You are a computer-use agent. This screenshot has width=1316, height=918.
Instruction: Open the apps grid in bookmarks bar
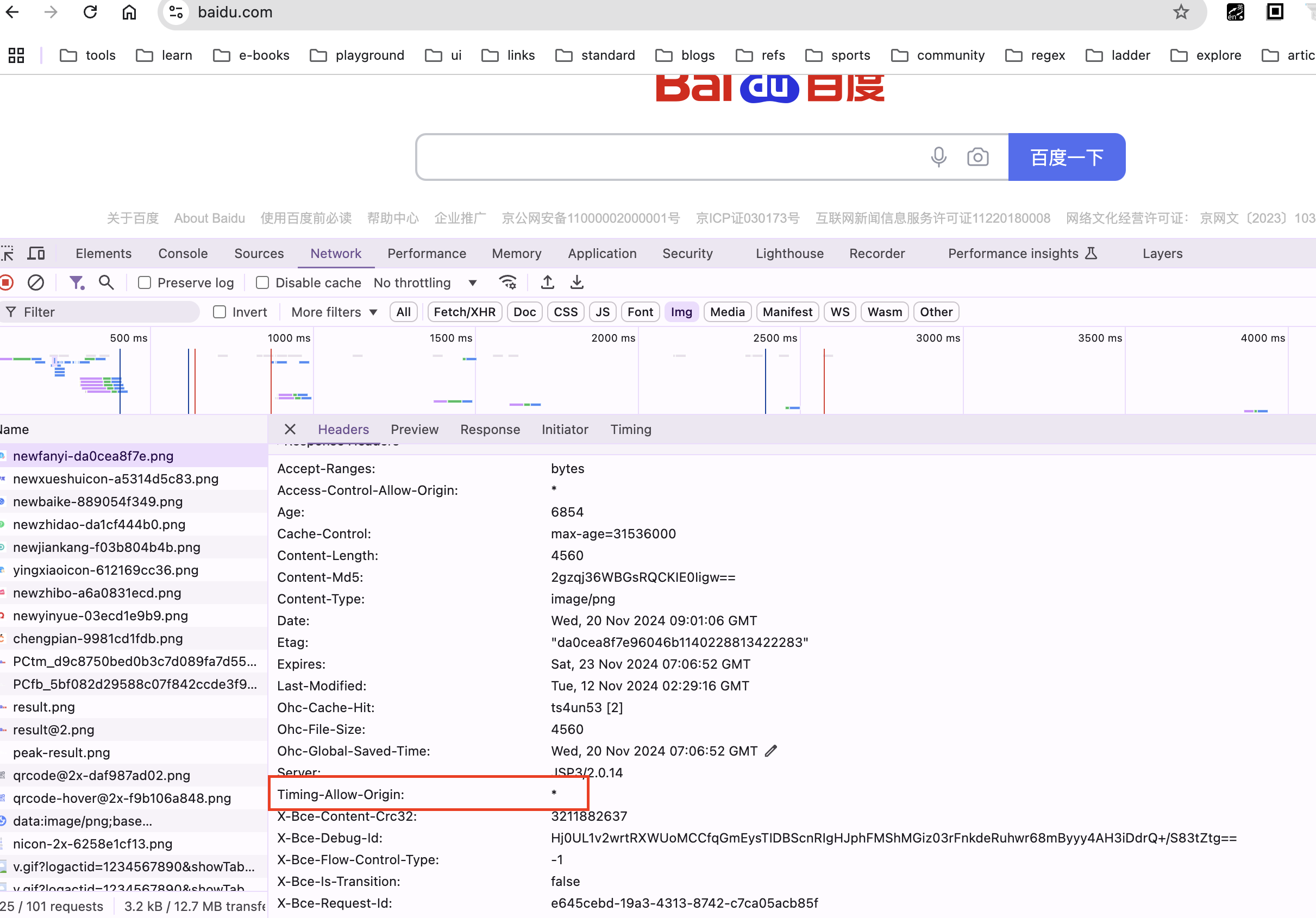tap(16, 55)
